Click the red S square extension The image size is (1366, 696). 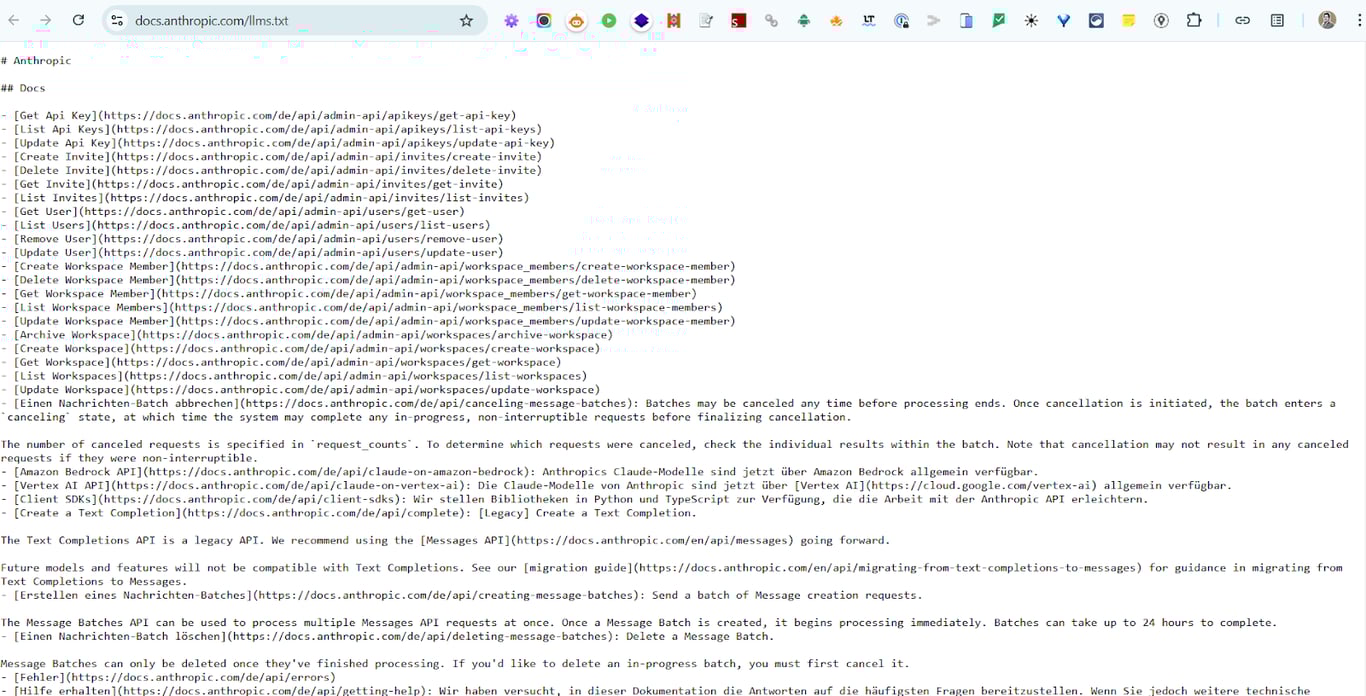(x=738, y=20)
